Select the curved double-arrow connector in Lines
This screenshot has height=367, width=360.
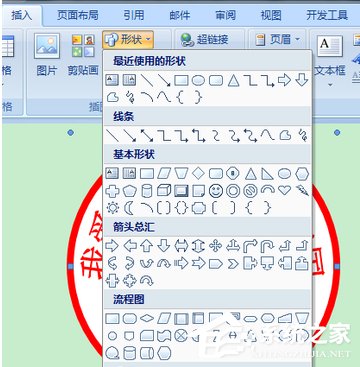pyautogui.click(x=250, y=136)
